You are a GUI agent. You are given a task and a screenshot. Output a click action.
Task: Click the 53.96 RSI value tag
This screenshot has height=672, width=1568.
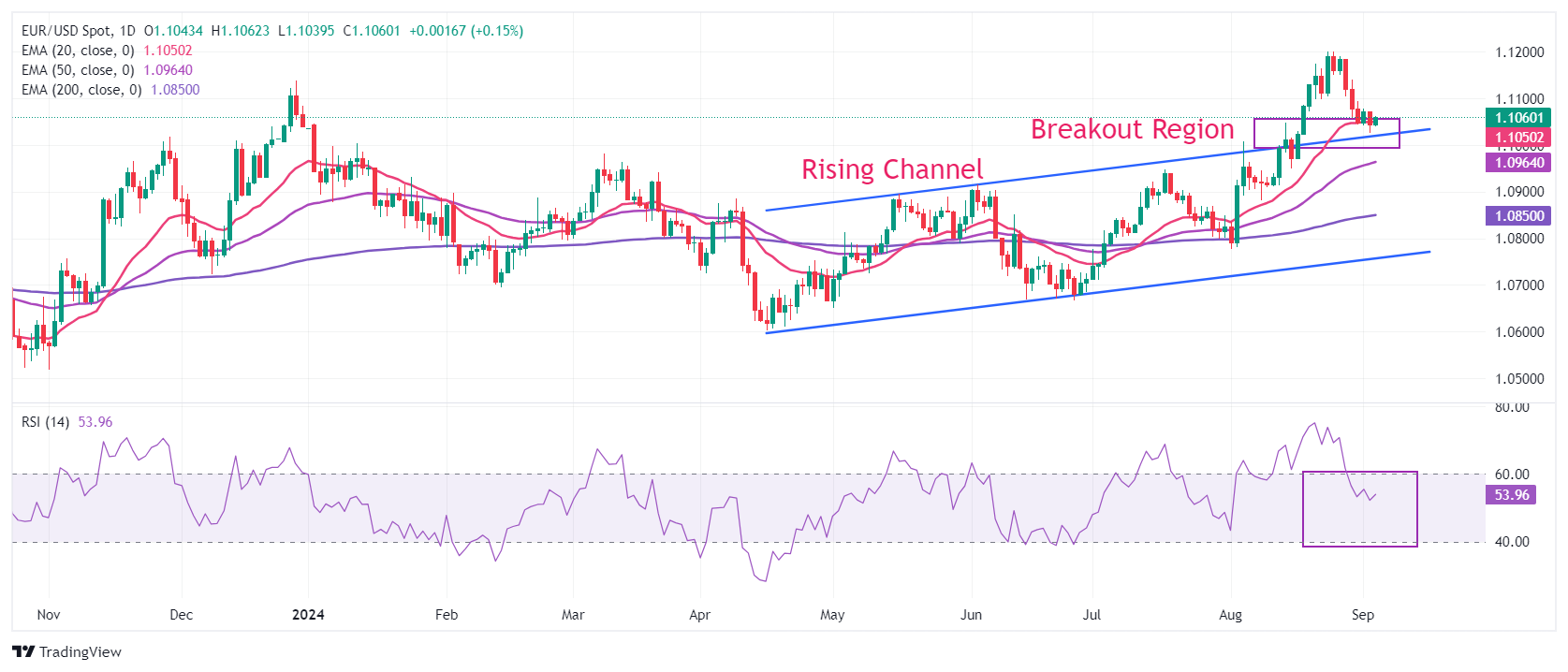[x=1511, y=495]
